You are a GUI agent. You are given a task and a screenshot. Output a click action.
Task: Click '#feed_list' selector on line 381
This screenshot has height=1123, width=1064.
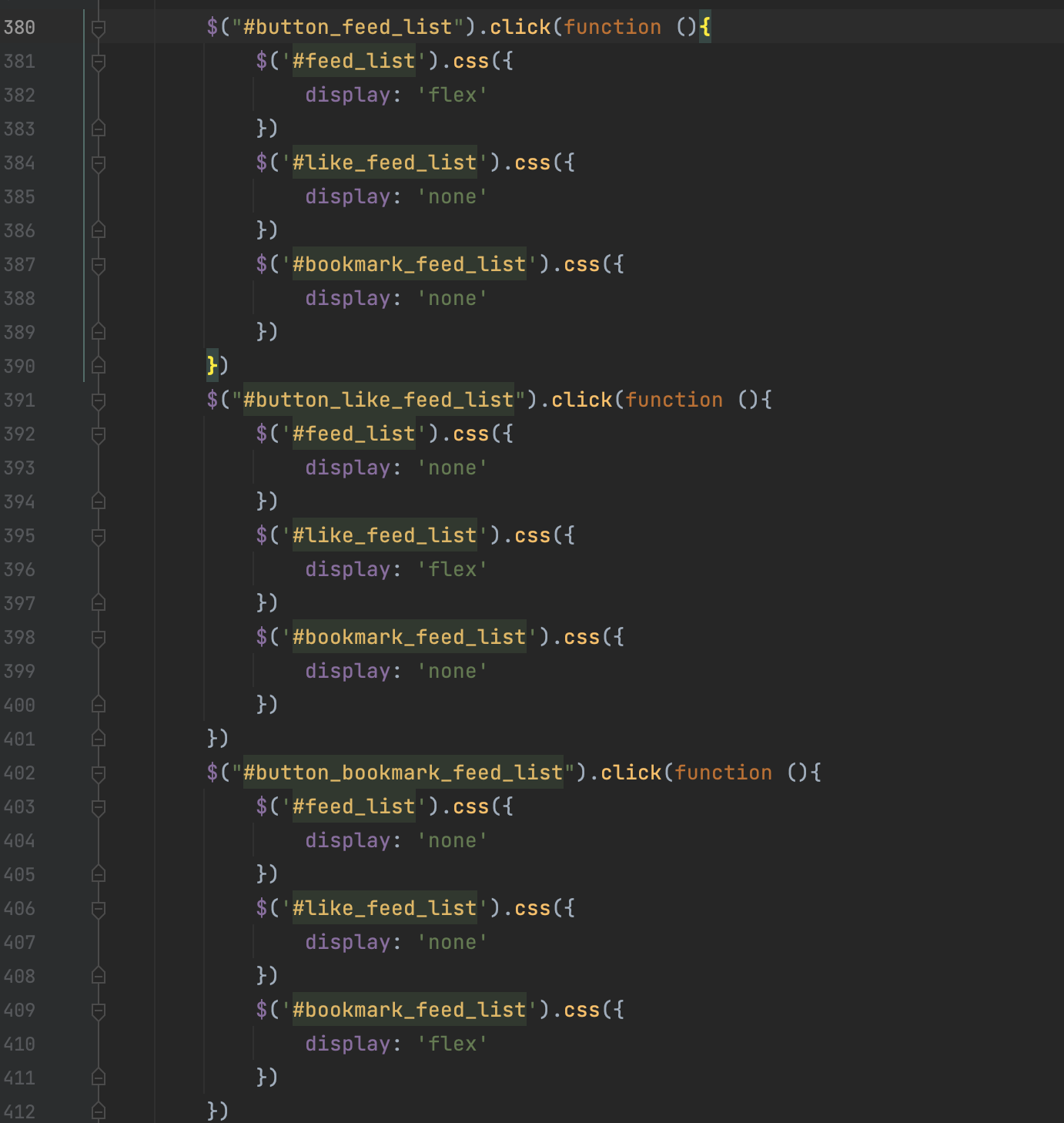click(x=354, y=62)
